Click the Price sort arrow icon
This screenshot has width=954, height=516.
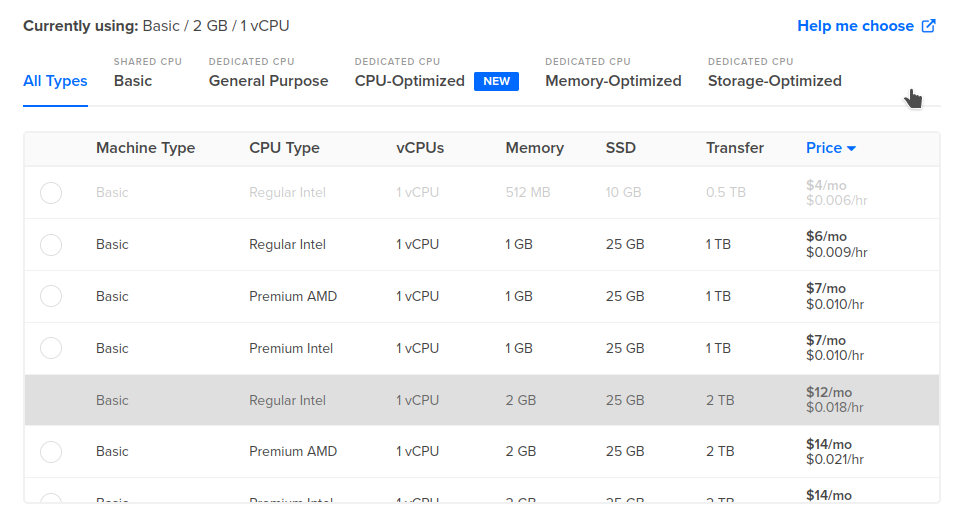click(851, 148)
